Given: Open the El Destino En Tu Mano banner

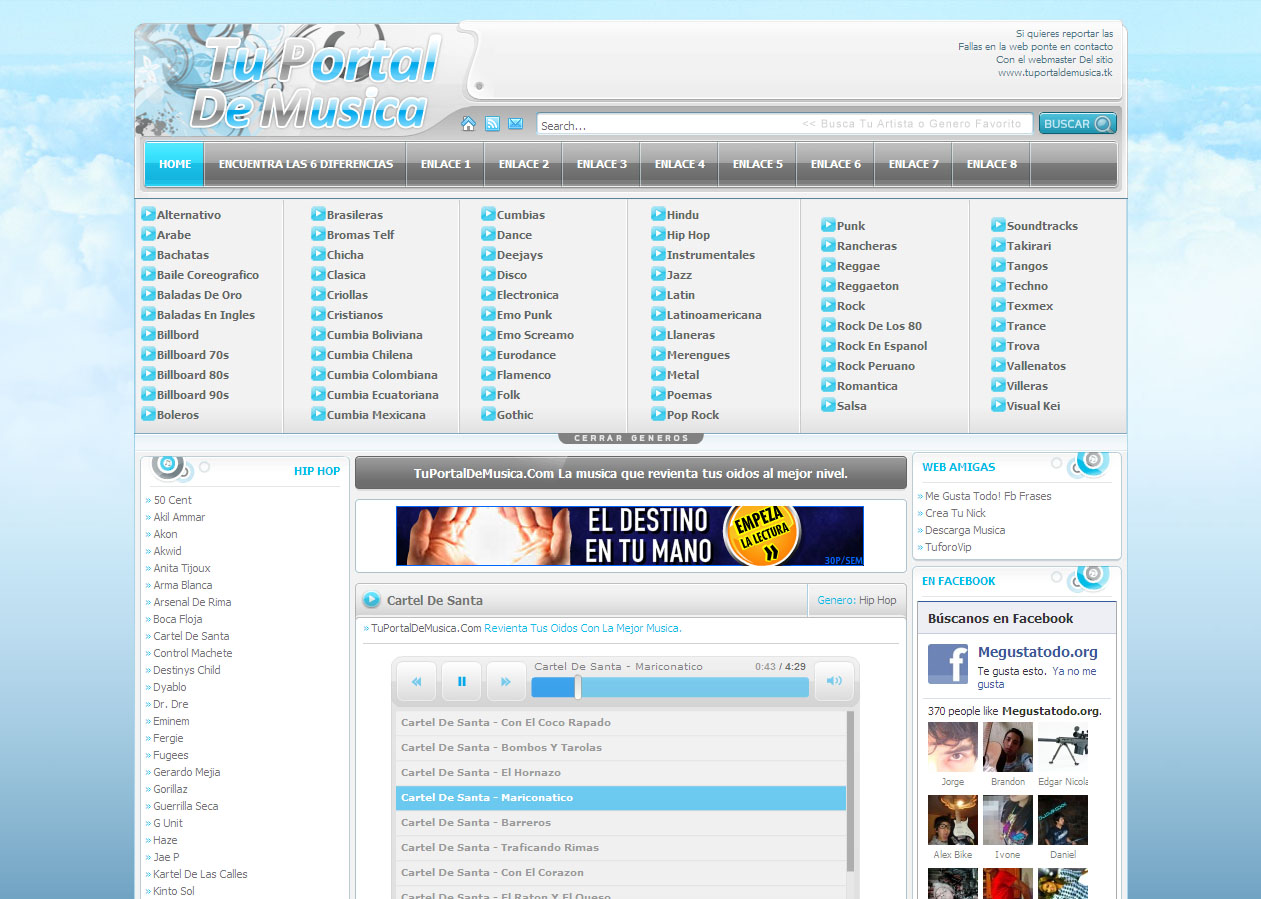Looking at the screenshot, I should [630, 536].
